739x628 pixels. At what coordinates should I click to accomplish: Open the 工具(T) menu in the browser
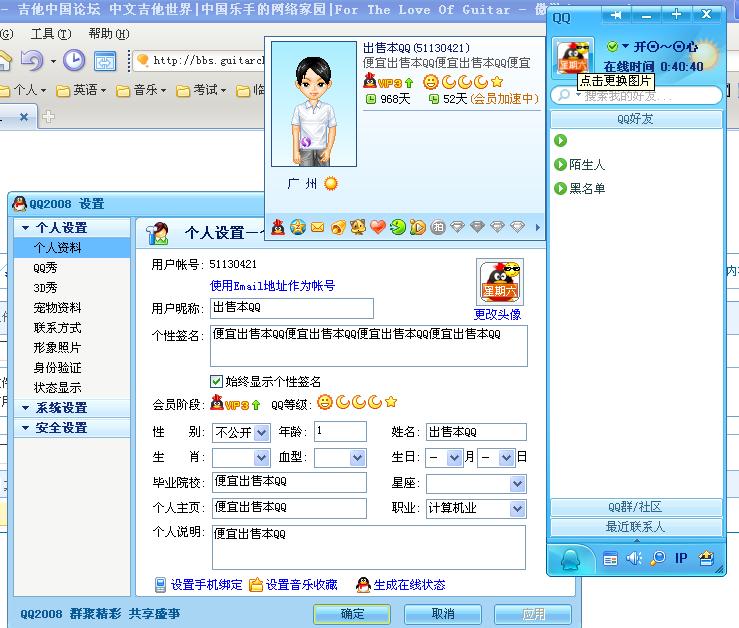point(51,34)
